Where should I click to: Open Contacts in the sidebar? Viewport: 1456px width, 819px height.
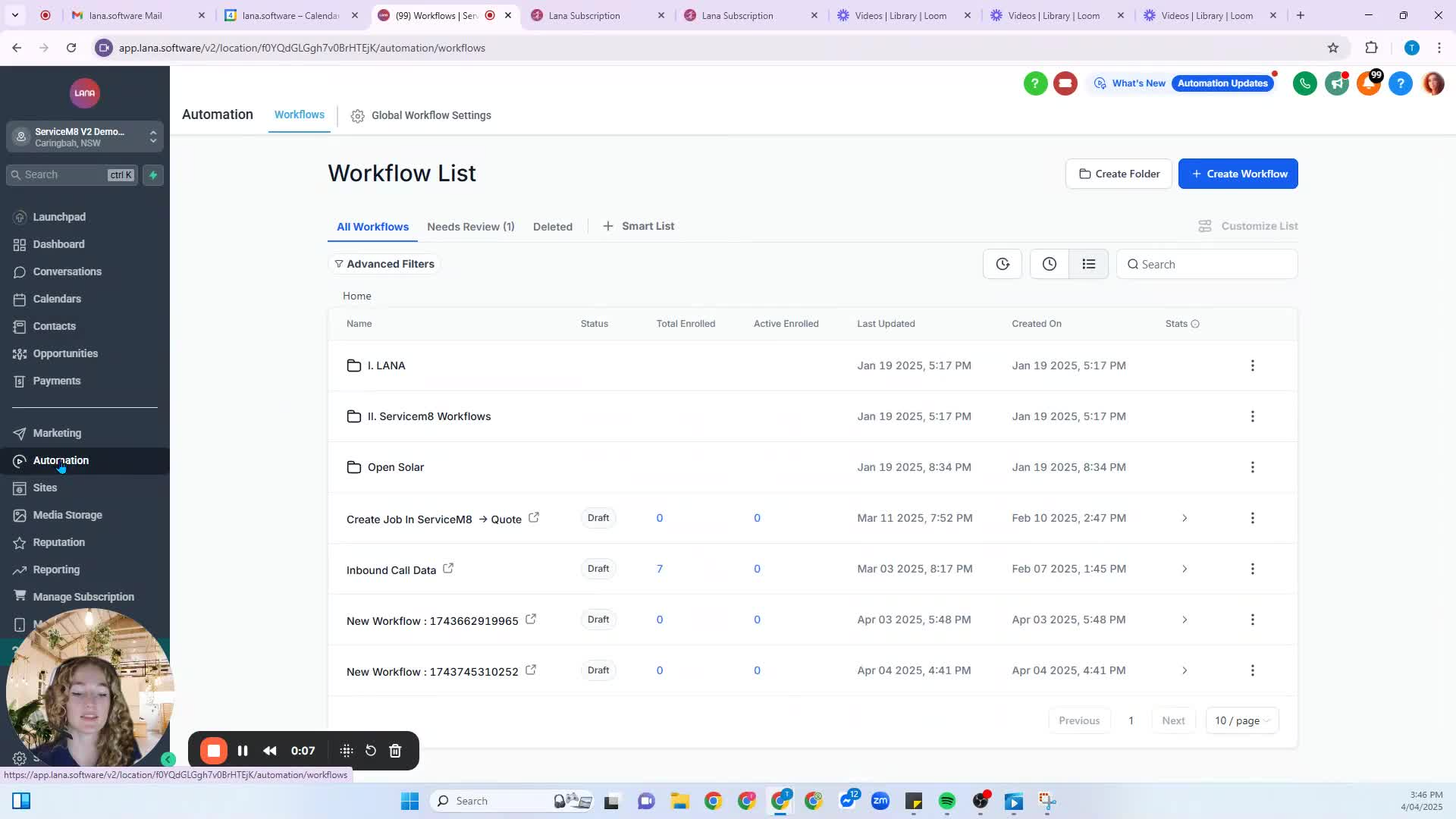tap(54, 326)
